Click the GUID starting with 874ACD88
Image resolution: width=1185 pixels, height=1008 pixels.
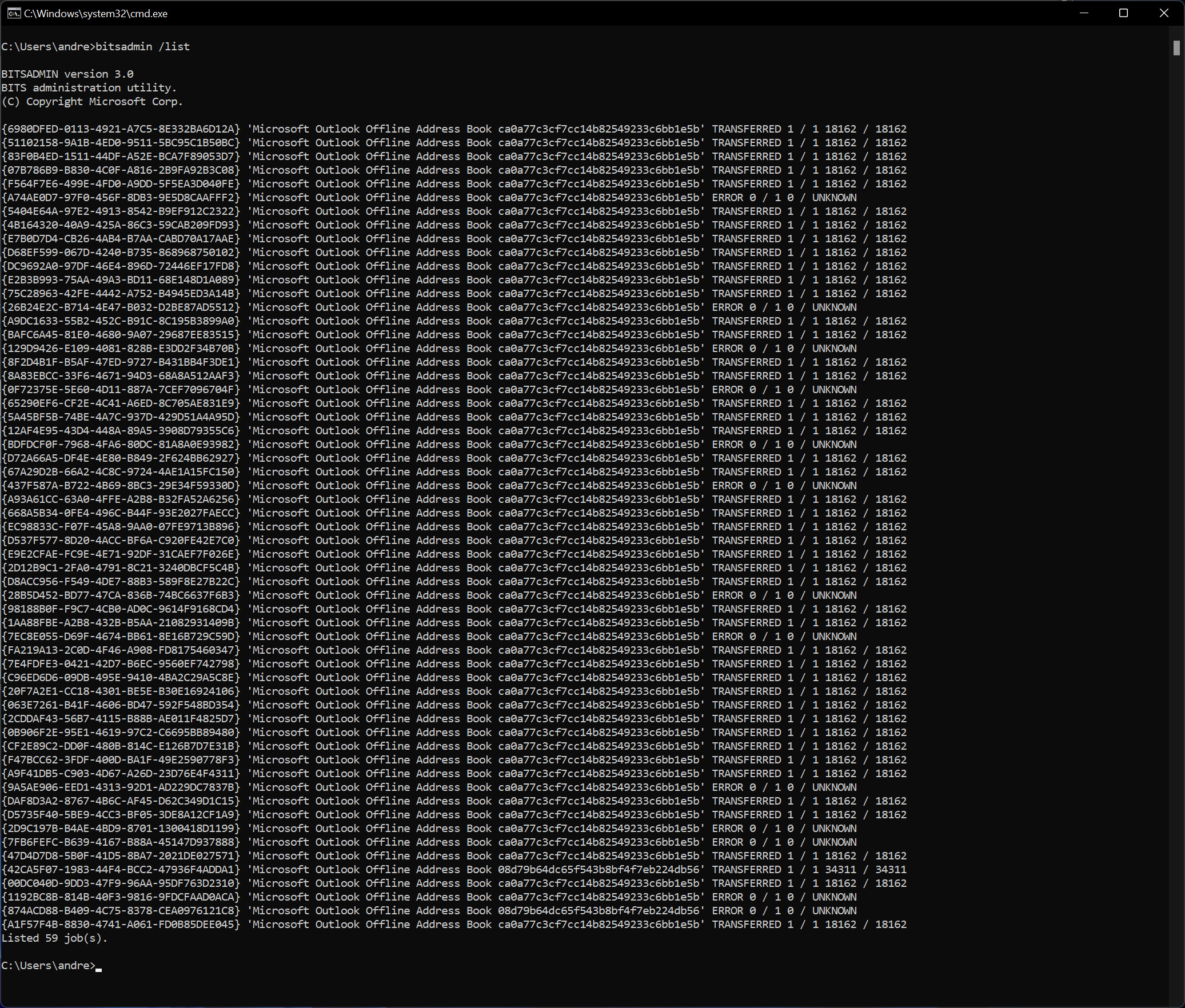point(121,911)
